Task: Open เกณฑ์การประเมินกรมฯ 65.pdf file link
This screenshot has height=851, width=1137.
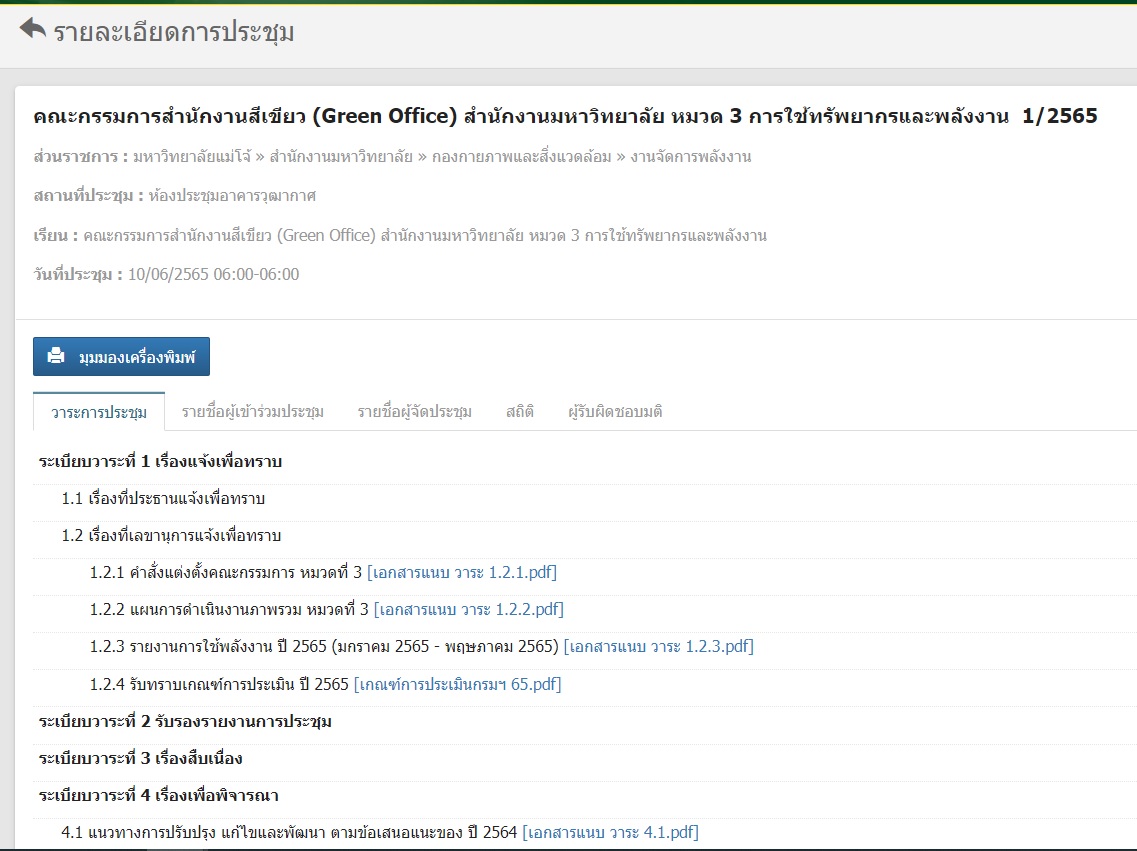Action: [457, 685]
